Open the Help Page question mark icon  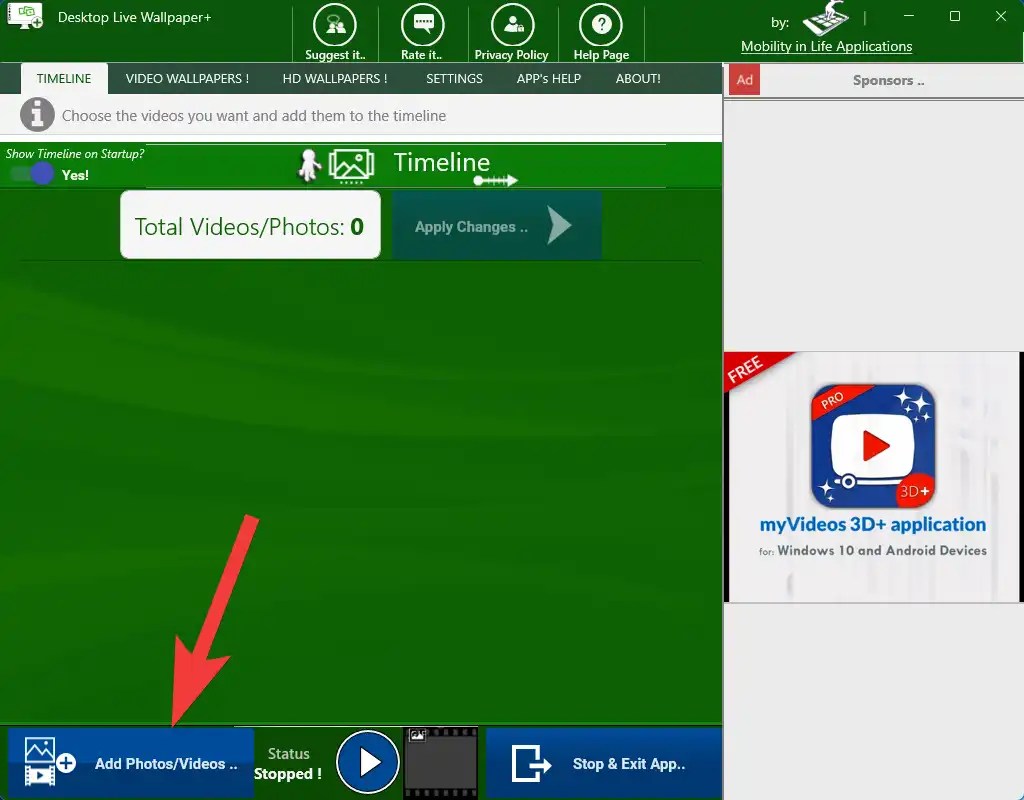[x=600, y=23]
